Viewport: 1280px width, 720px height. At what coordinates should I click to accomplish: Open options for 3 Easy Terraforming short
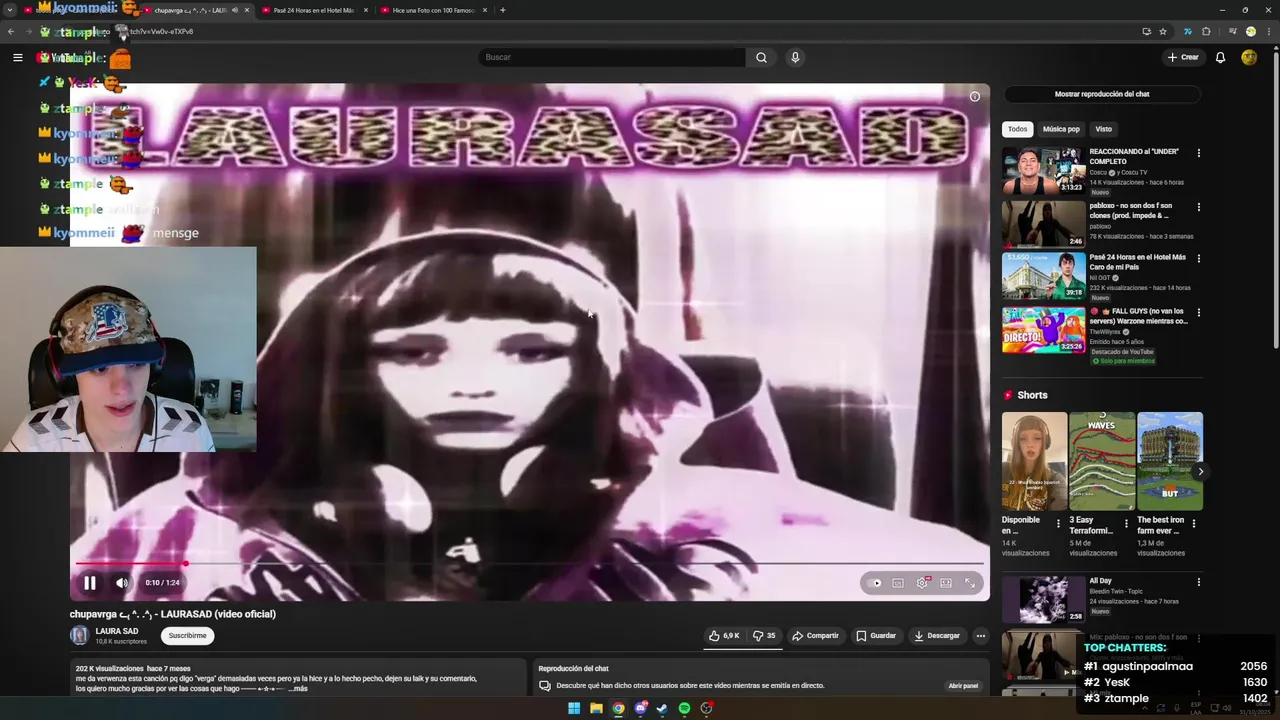tap(1126, 523)
